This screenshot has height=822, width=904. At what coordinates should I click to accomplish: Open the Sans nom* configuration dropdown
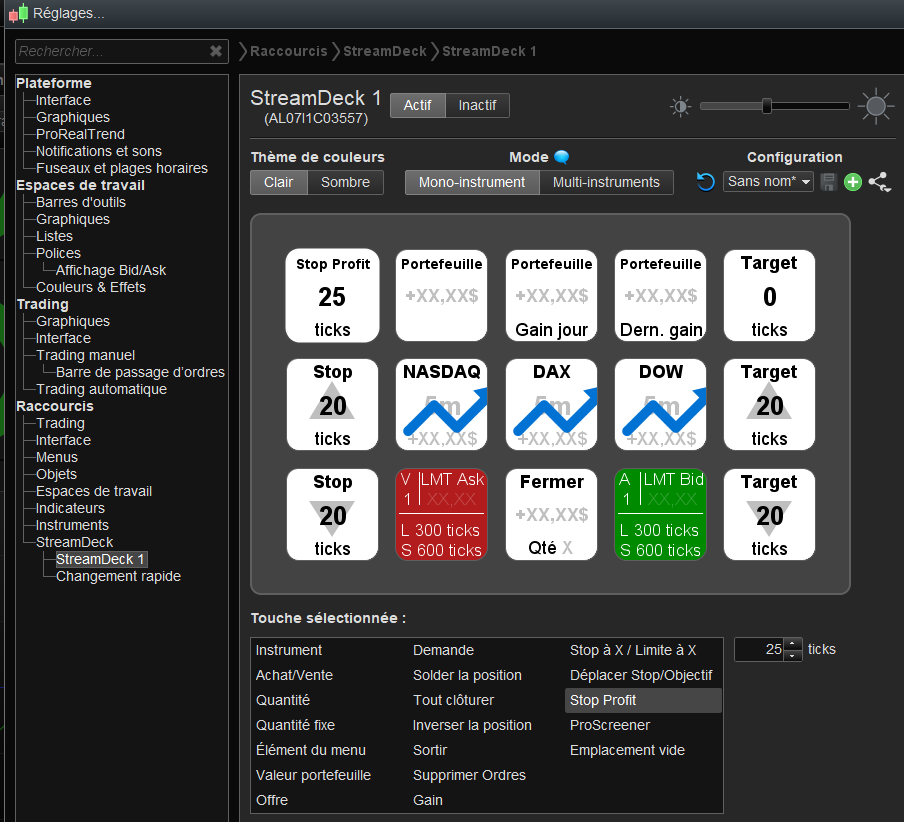[768, 182]
